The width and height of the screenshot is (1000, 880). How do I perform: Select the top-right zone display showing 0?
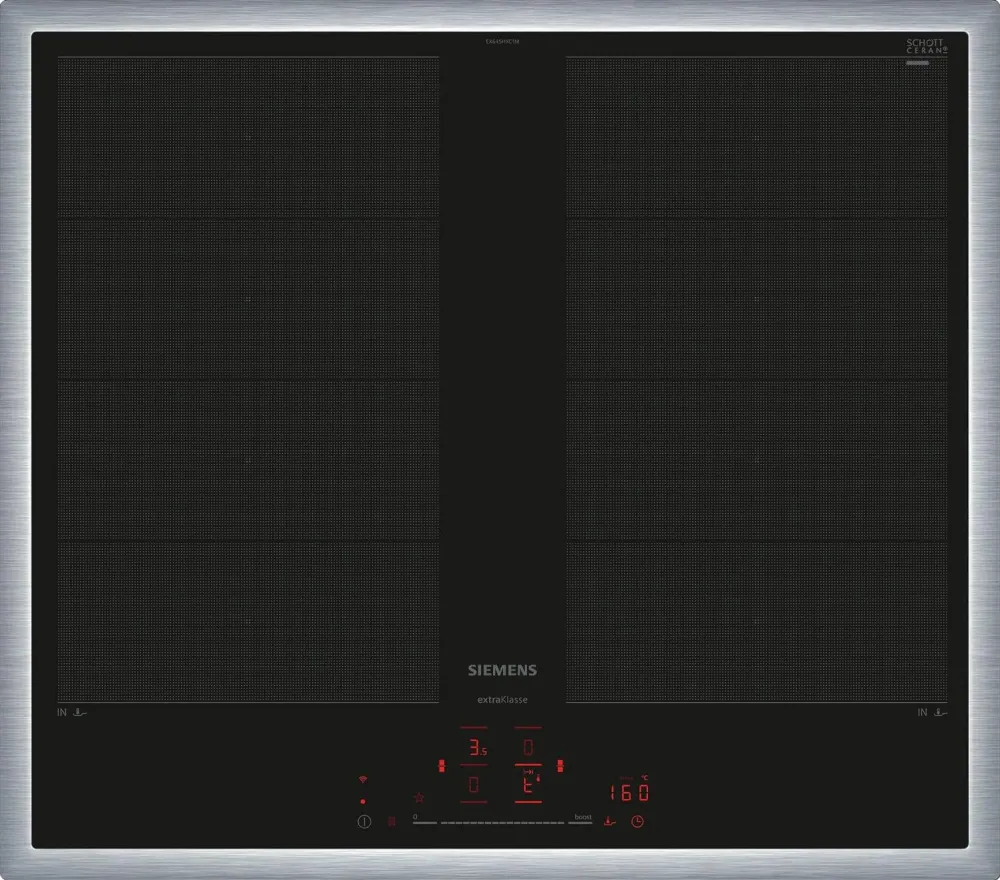[528, 747]
